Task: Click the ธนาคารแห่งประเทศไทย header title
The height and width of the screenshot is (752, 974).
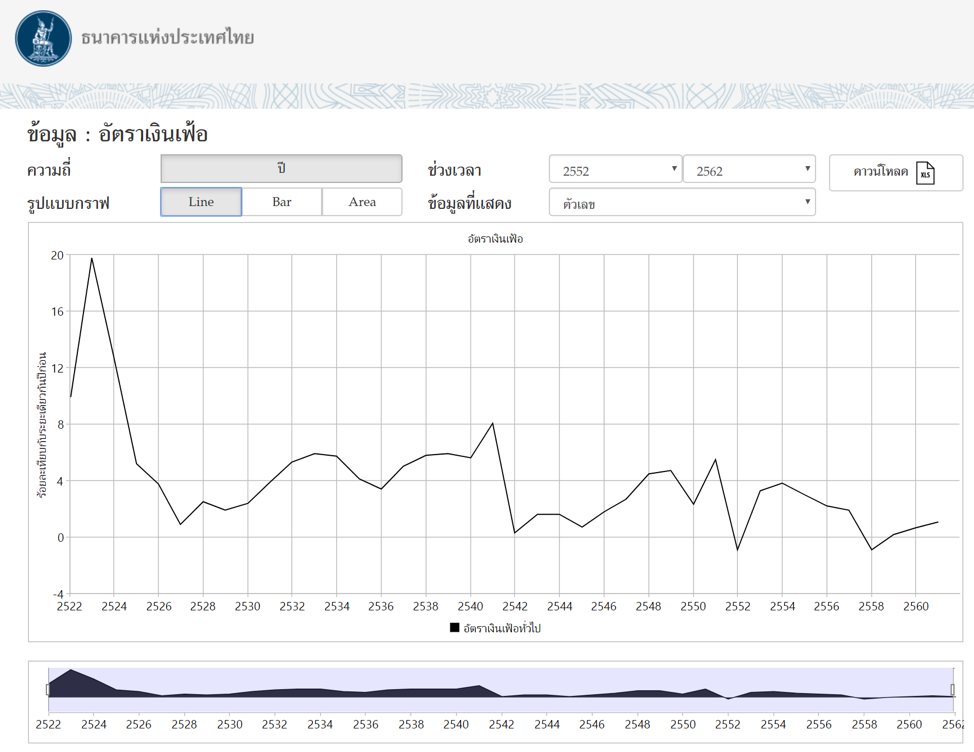Action: pos(167,39)
